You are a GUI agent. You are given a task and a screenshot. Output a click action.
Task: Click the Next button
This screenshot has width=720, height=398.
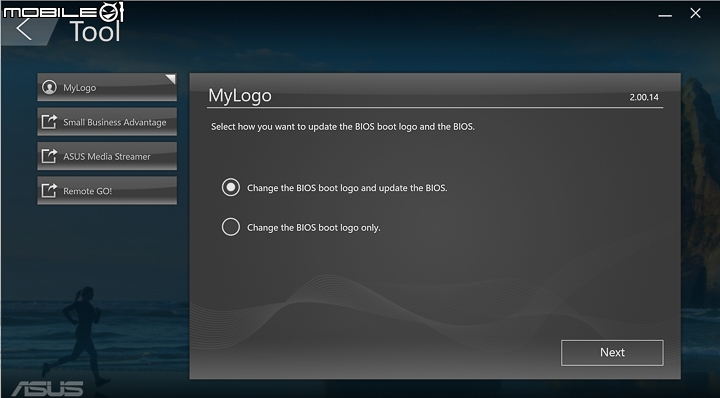point(612,353)
